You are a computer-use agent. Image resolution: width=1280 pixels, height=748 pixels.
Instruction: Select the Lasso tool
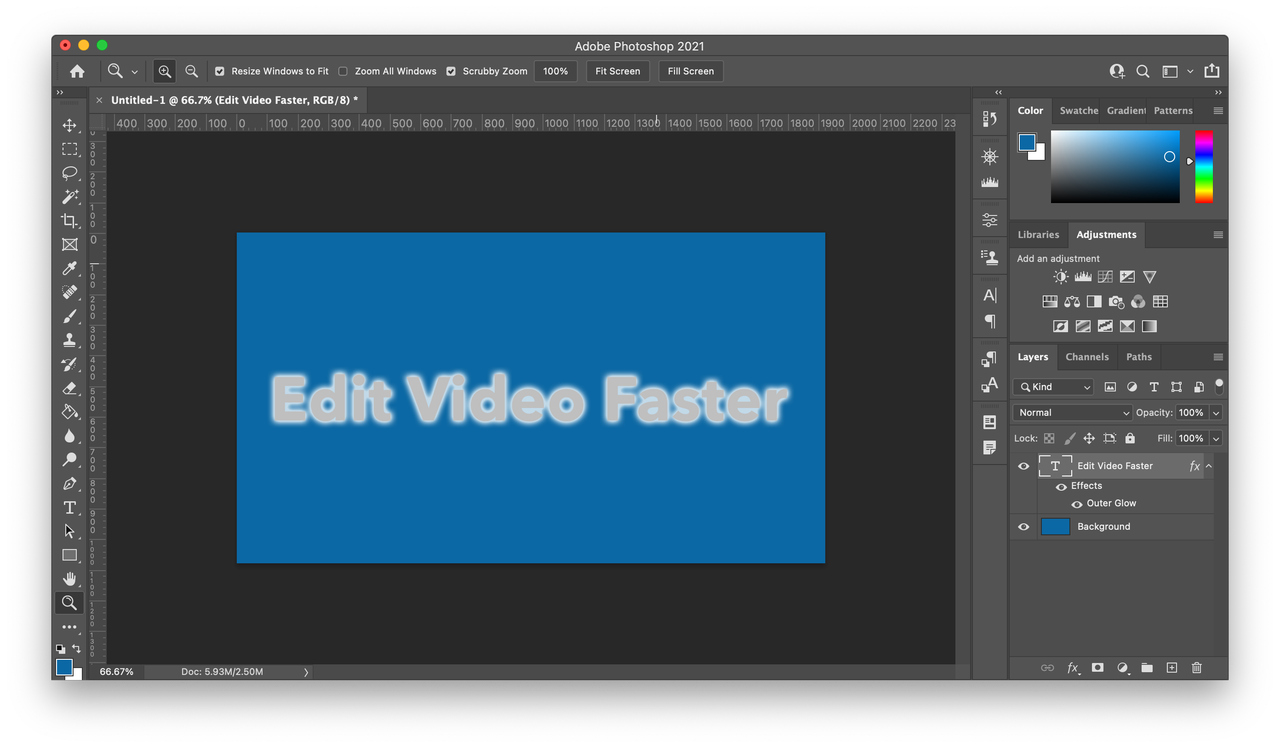(x=70, y=173)
